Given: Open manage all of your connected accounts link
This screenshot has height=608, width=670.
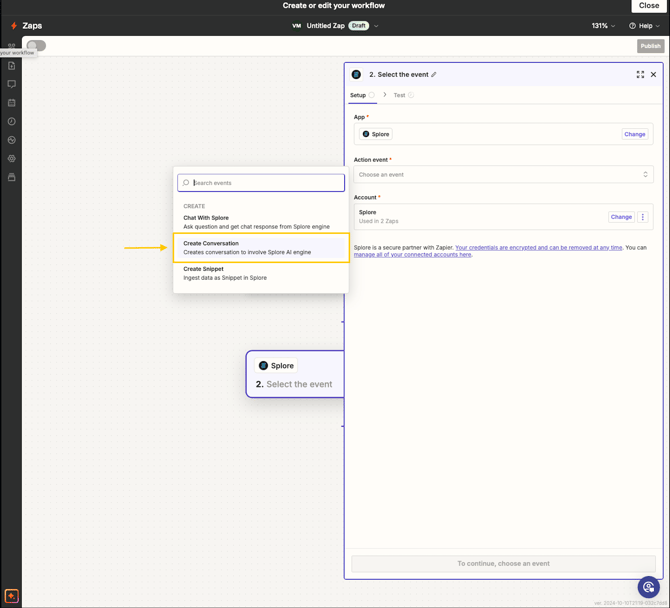Looking at the screenshot, I should coord(412,255).
